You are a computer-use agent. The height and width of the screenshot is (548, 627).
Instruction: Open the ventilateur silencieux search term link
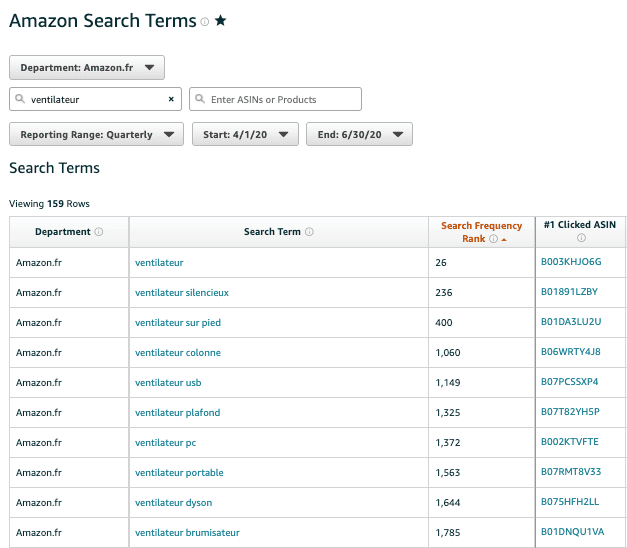click(x=182, y=293)
